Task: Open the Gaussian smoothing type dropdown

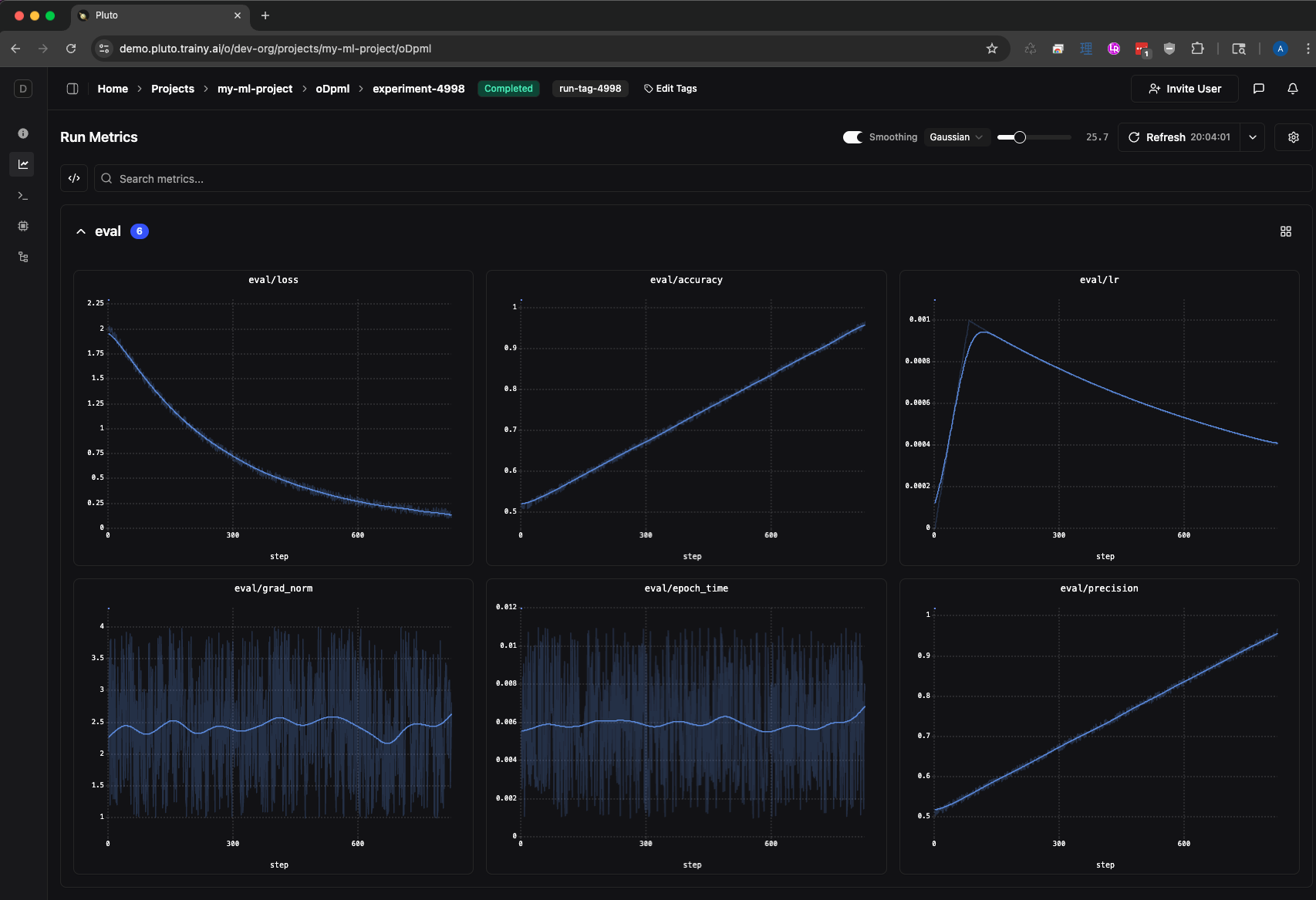Action: click(x=957, y=137)
